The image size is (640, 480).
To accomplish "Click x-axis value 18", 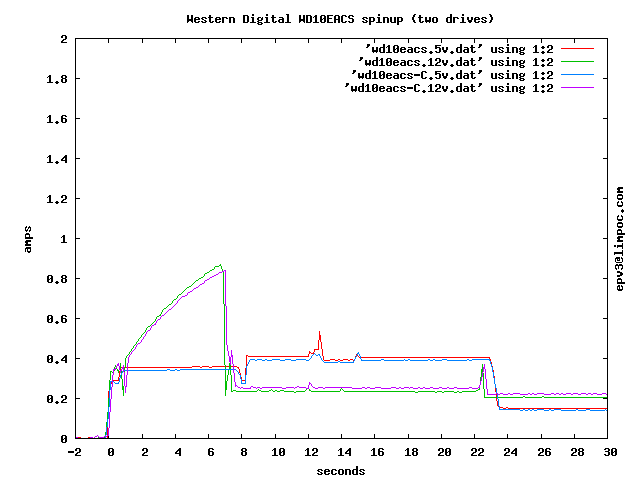I will (411, 452).
